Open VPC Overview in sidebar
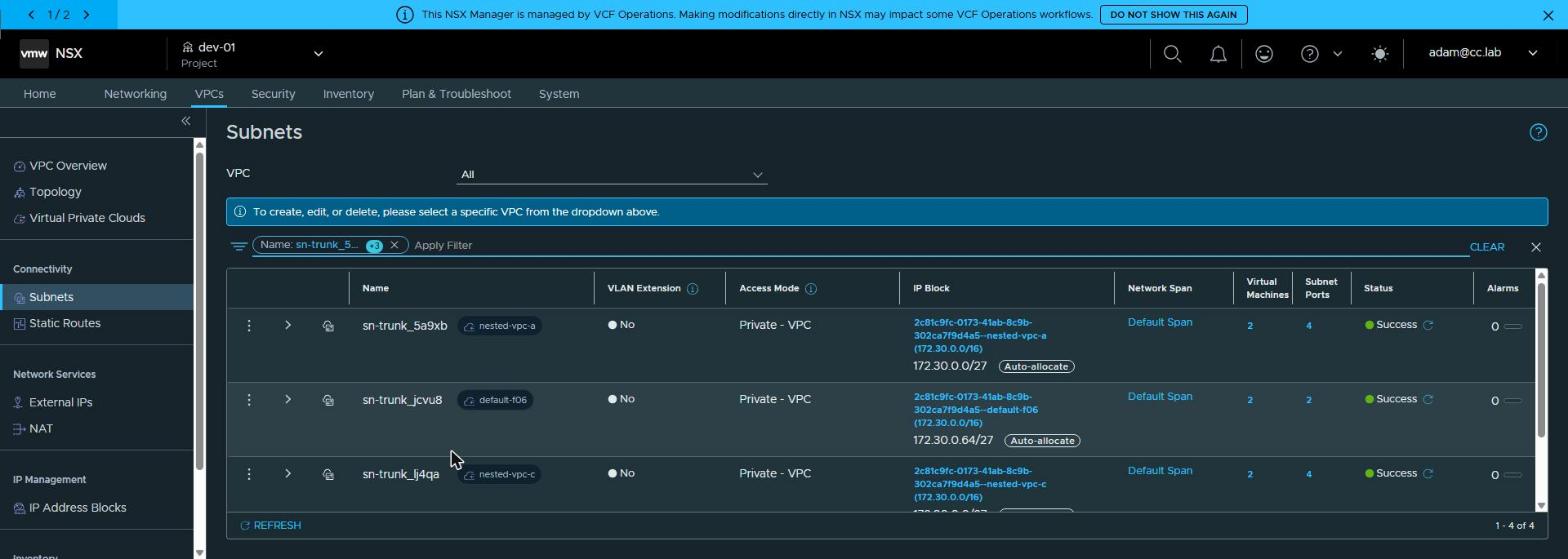Image resolution: width=1568 pixels, height=559 pixels. pos(67,166)
